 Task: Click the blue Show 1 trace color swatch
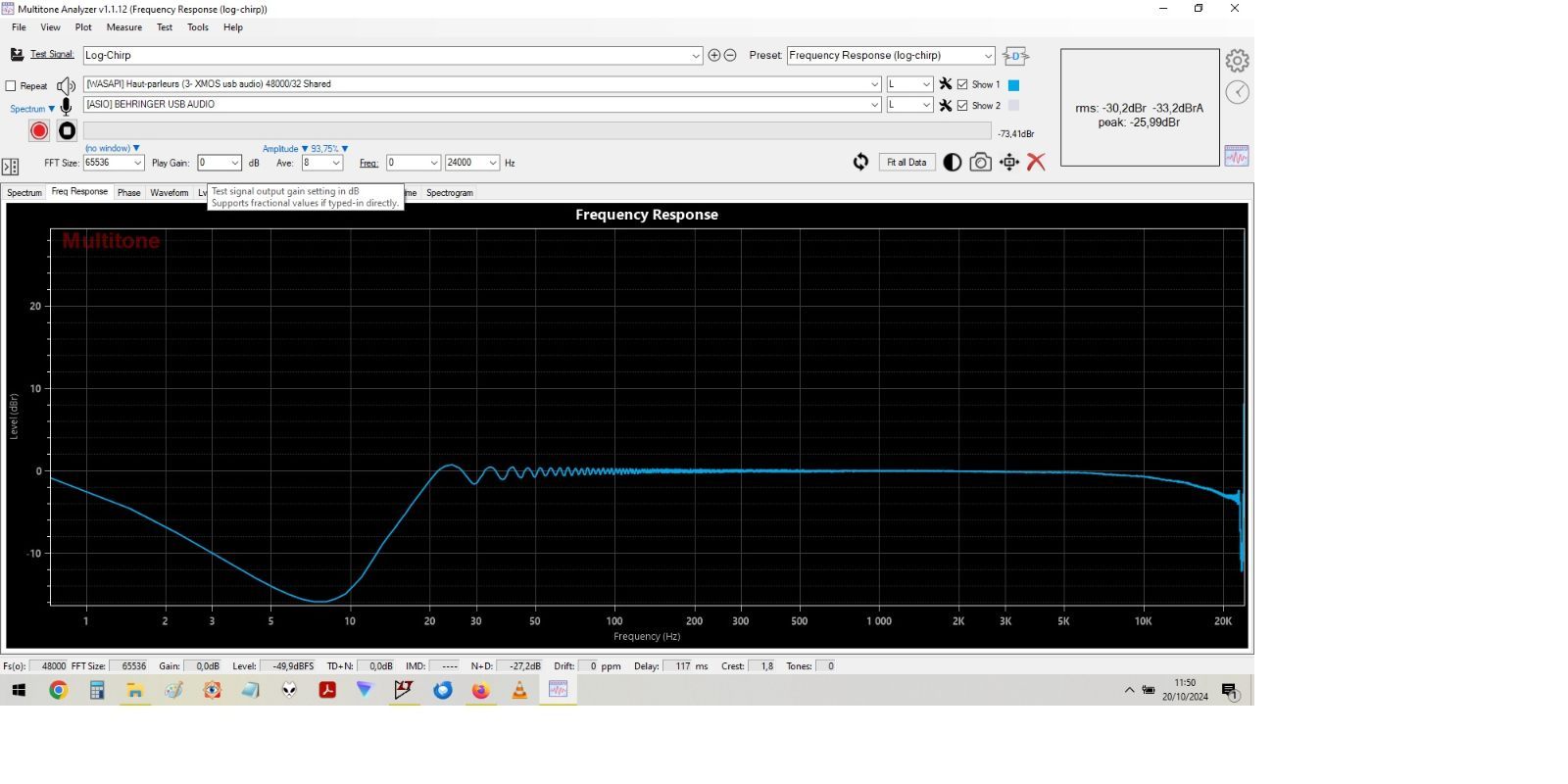coord(1013,85)
